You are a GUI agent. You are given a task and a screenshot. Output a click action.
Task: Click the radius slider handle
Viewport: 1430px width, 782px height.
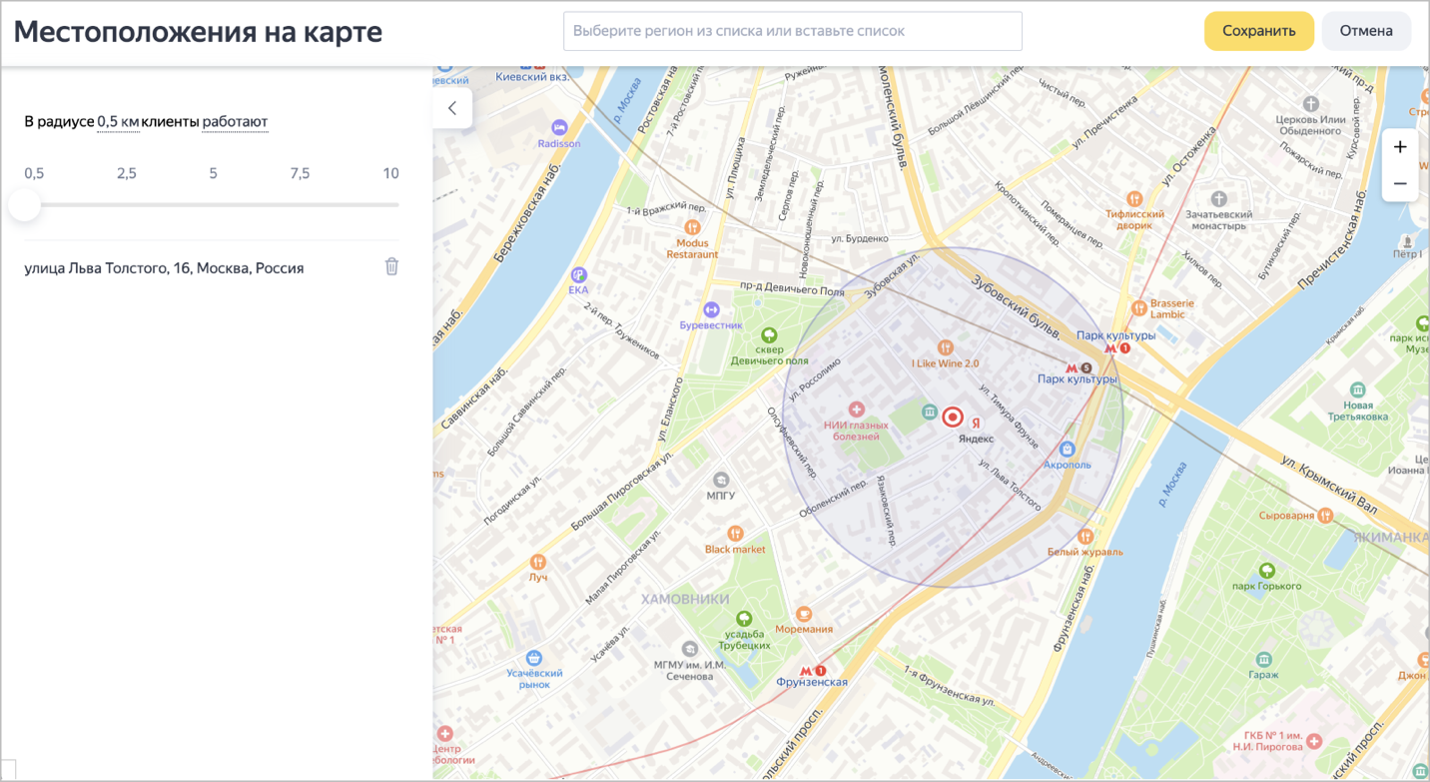click(25, 205)
